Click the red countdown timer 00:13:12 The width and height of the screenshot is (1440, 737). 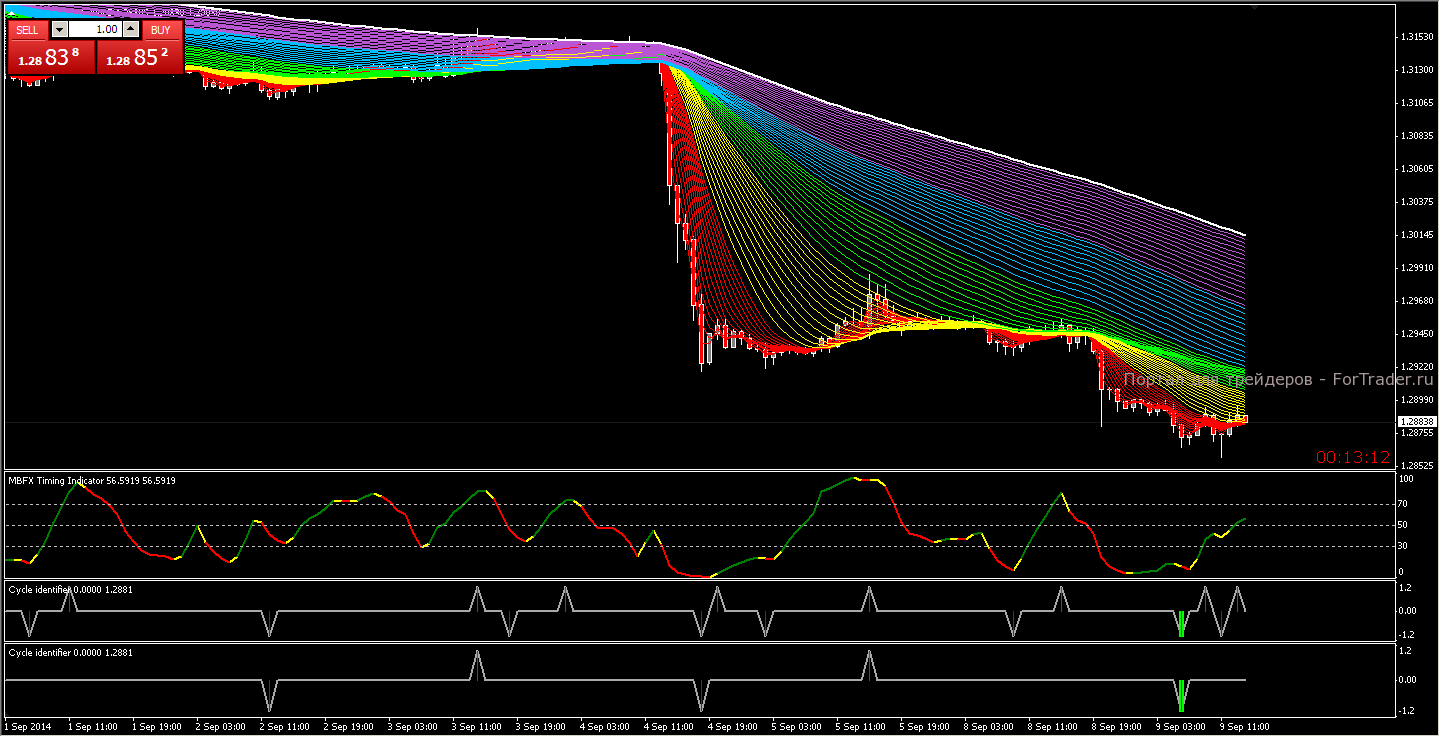point(1353,458)
